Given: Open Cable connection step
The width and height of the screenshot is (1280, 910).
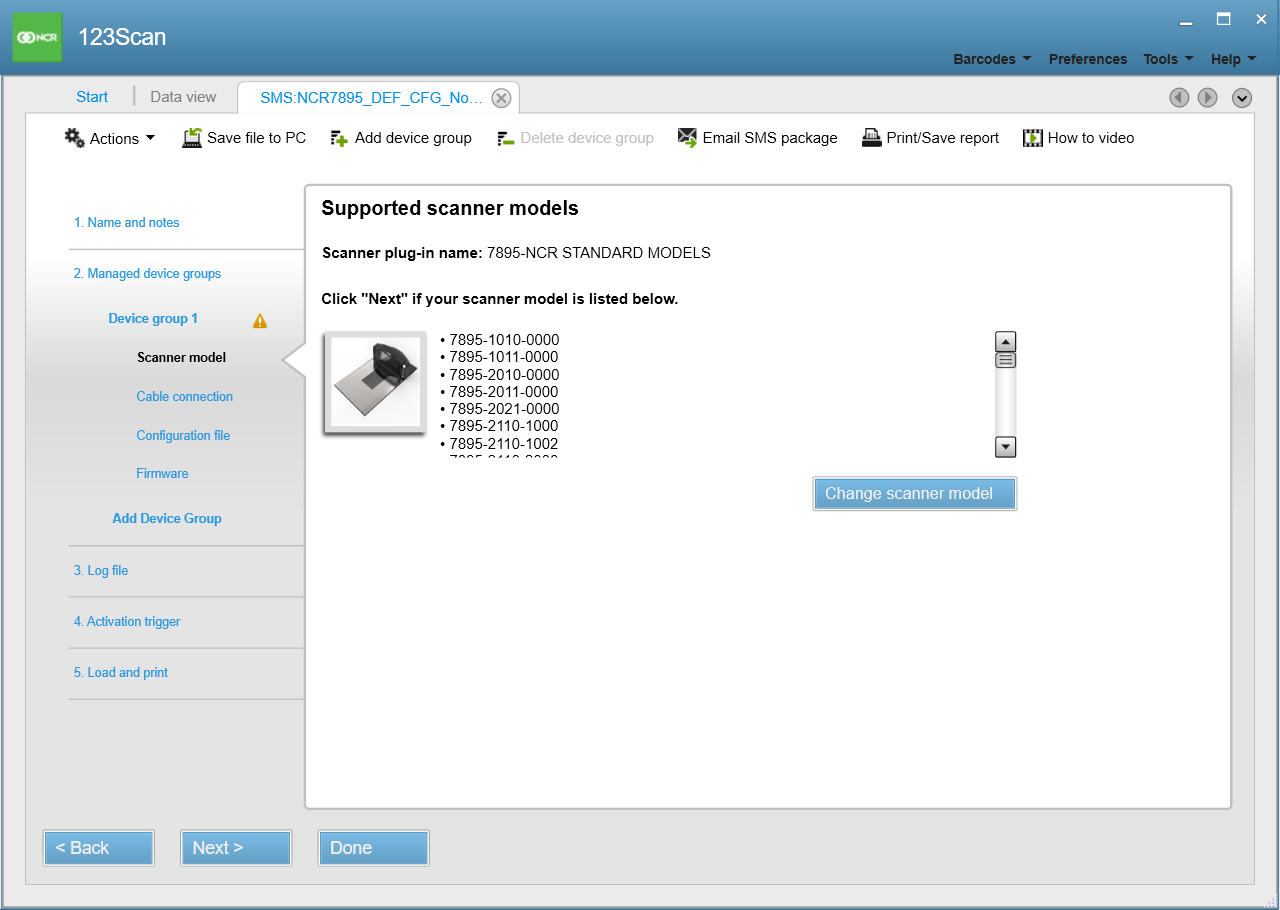Looking at the screenshot, I should pos(184,397).
